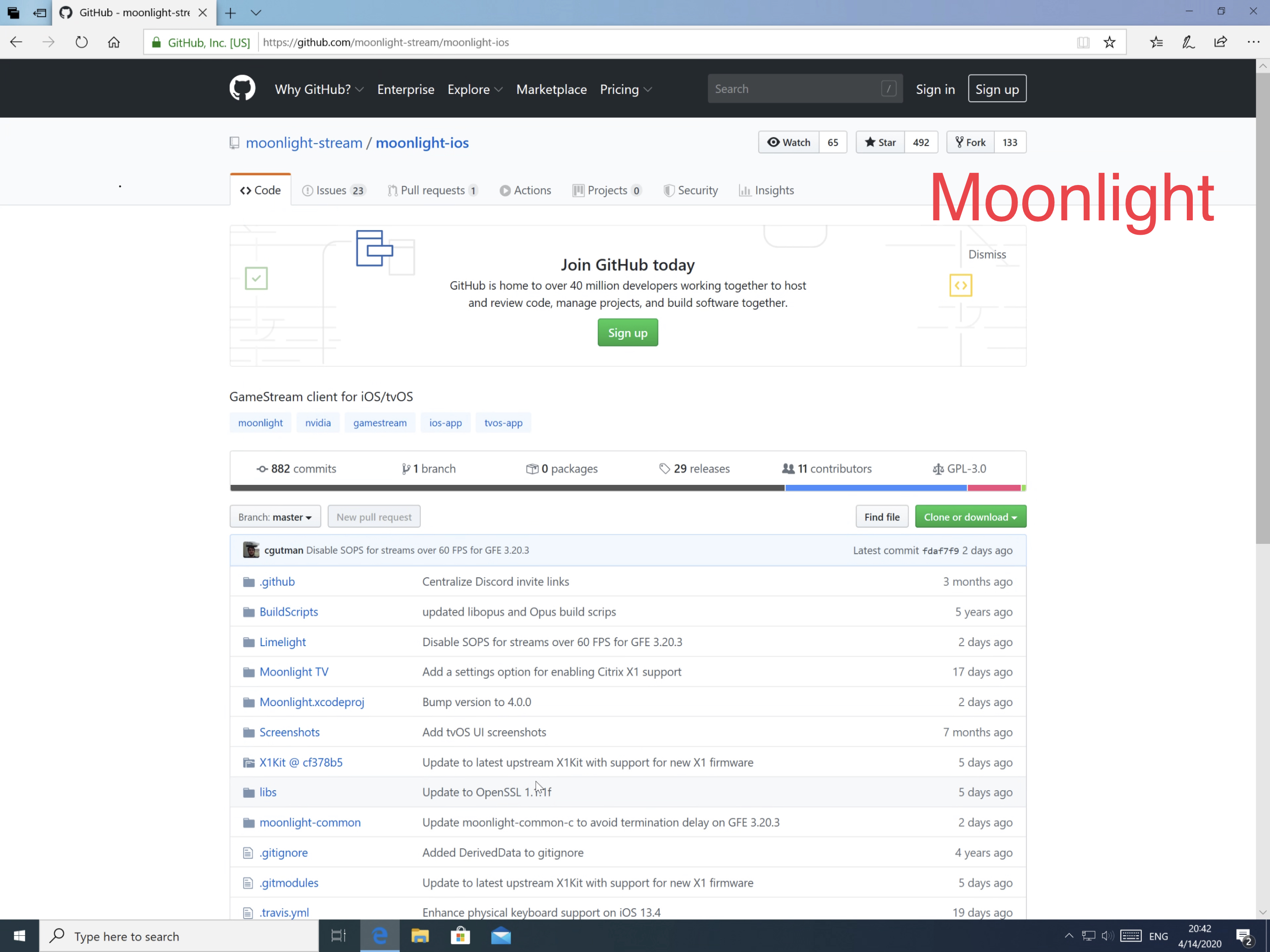Viewport: 1270px width, 952px height.
Task: Open the Pull requests tab
Action: coord(432,190)
